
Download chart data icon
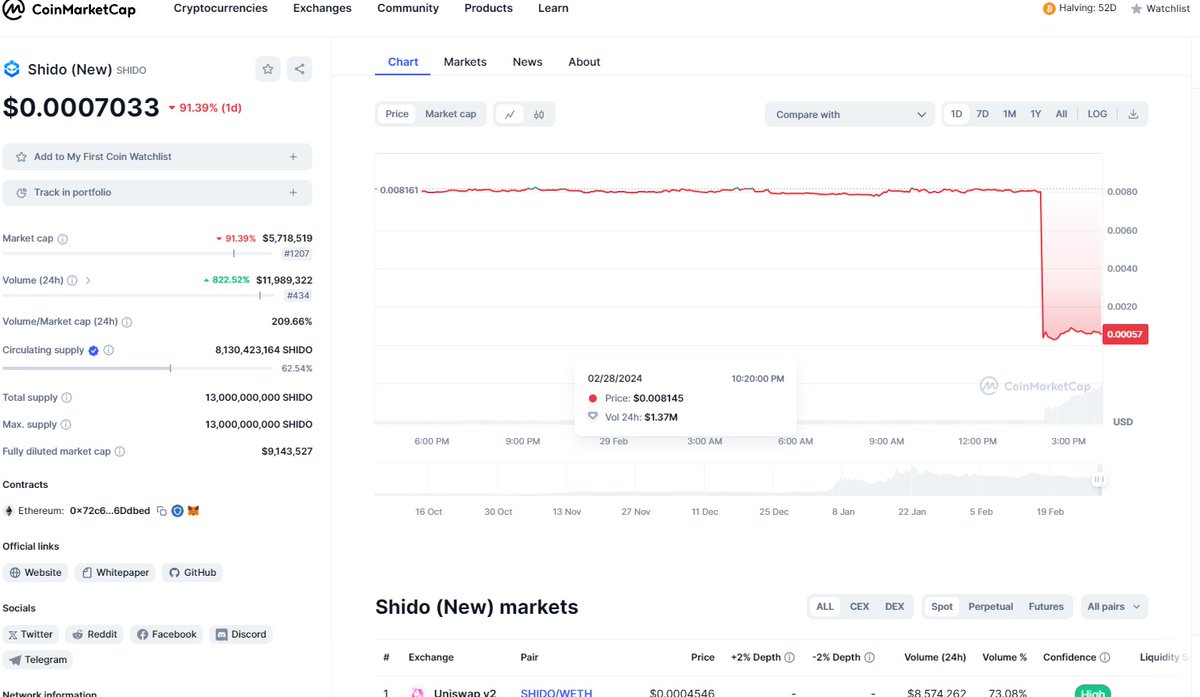[1133, 114]
